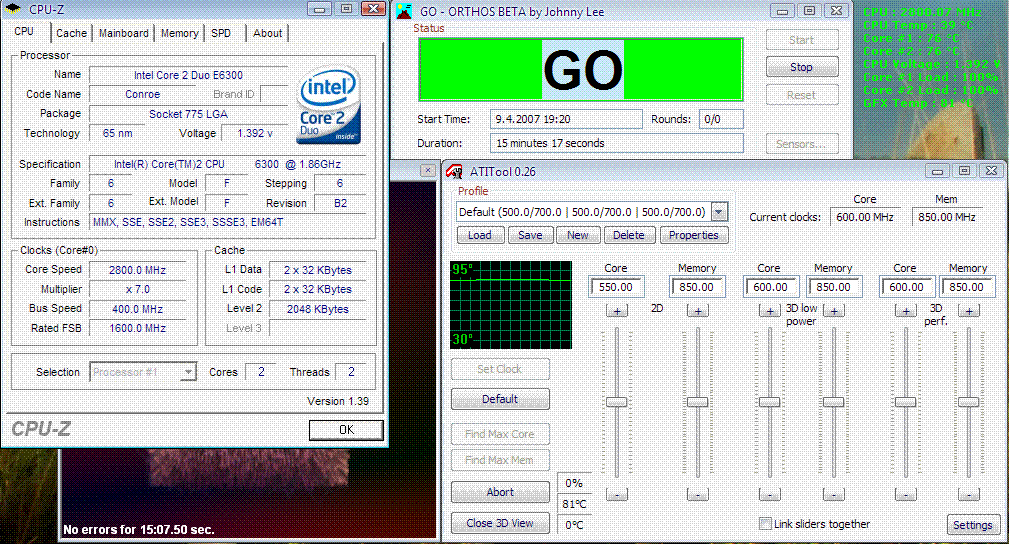This screenshot has height=544, width=1009.
Task: Increase 3D low power Core clock plus
Action: pos(770,311)
